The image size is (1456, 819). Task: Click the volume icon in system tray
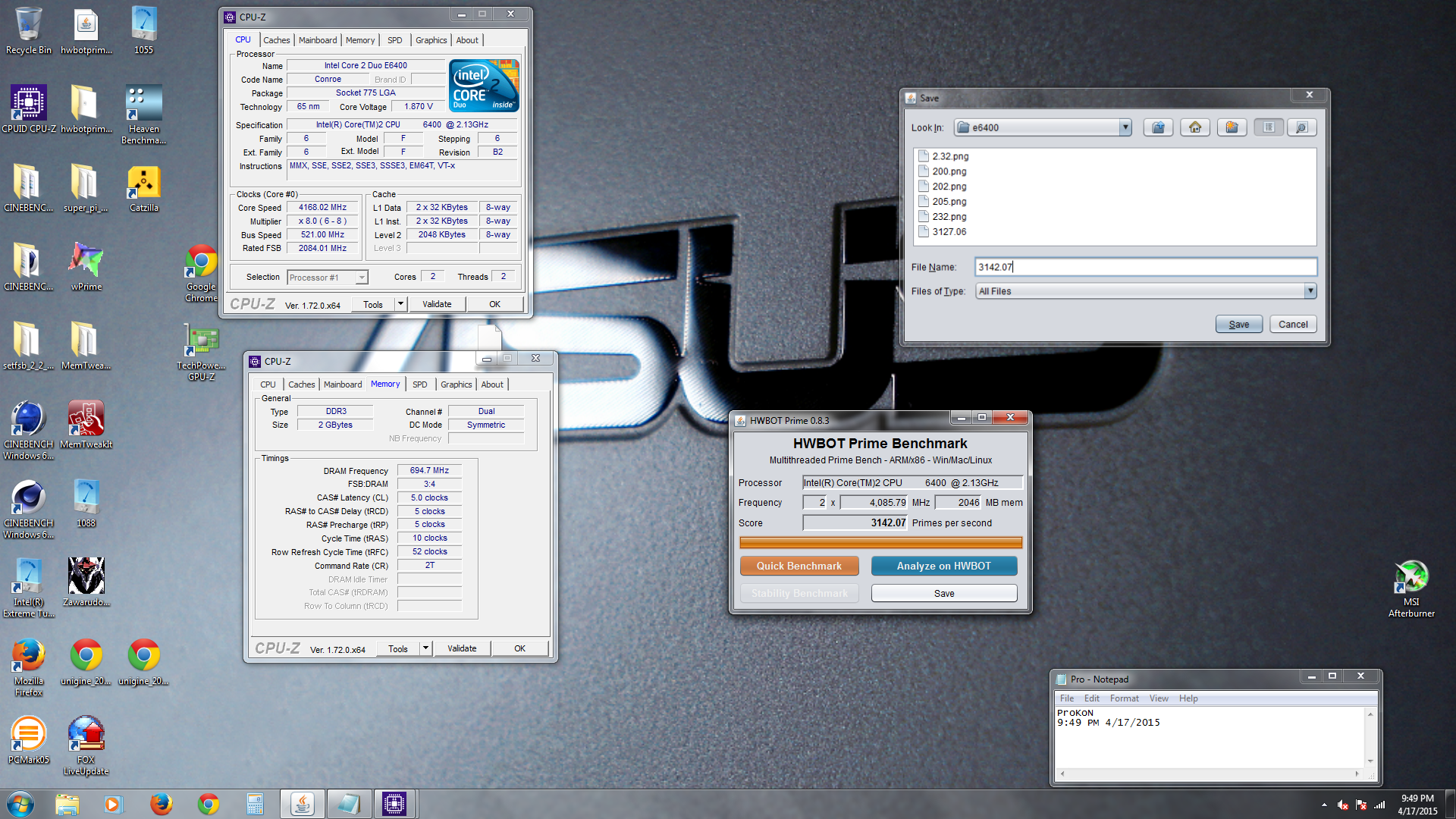coord(1343,805)
